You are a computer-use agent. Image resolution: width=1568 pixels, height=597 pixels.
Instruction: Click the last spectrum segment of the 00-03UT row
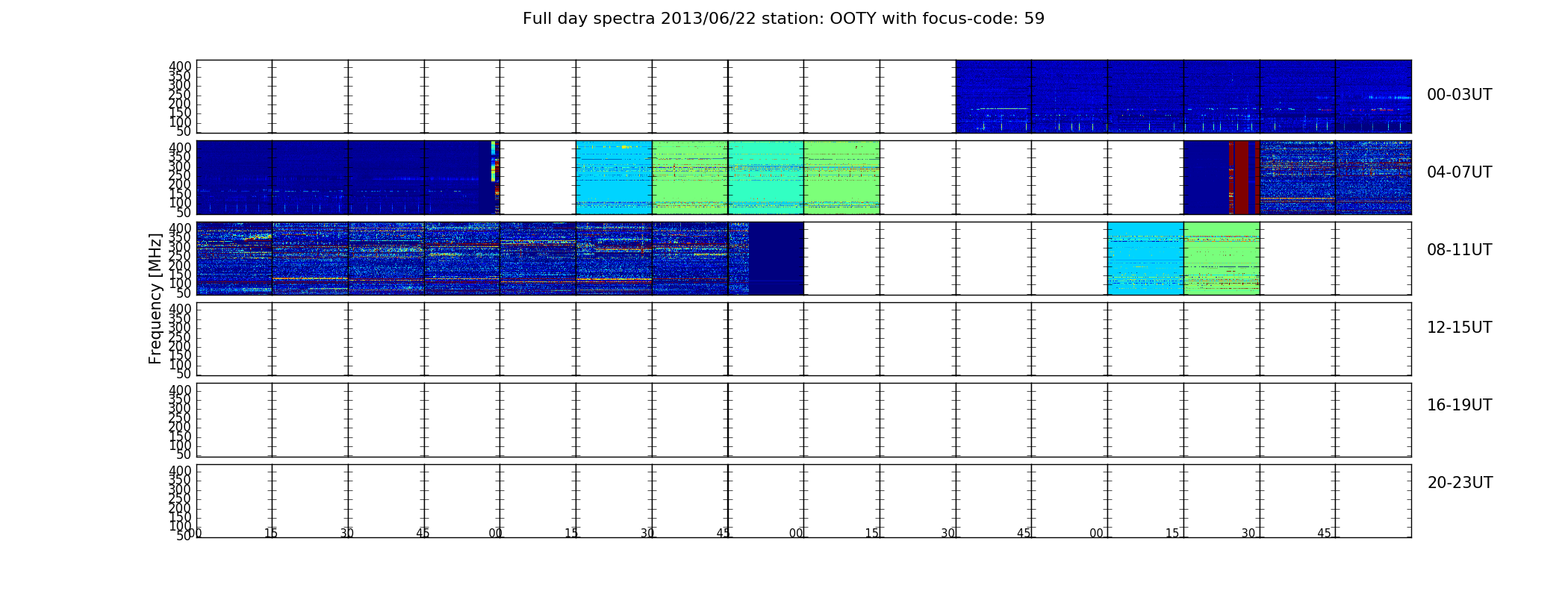click(x=1373, y=96)
